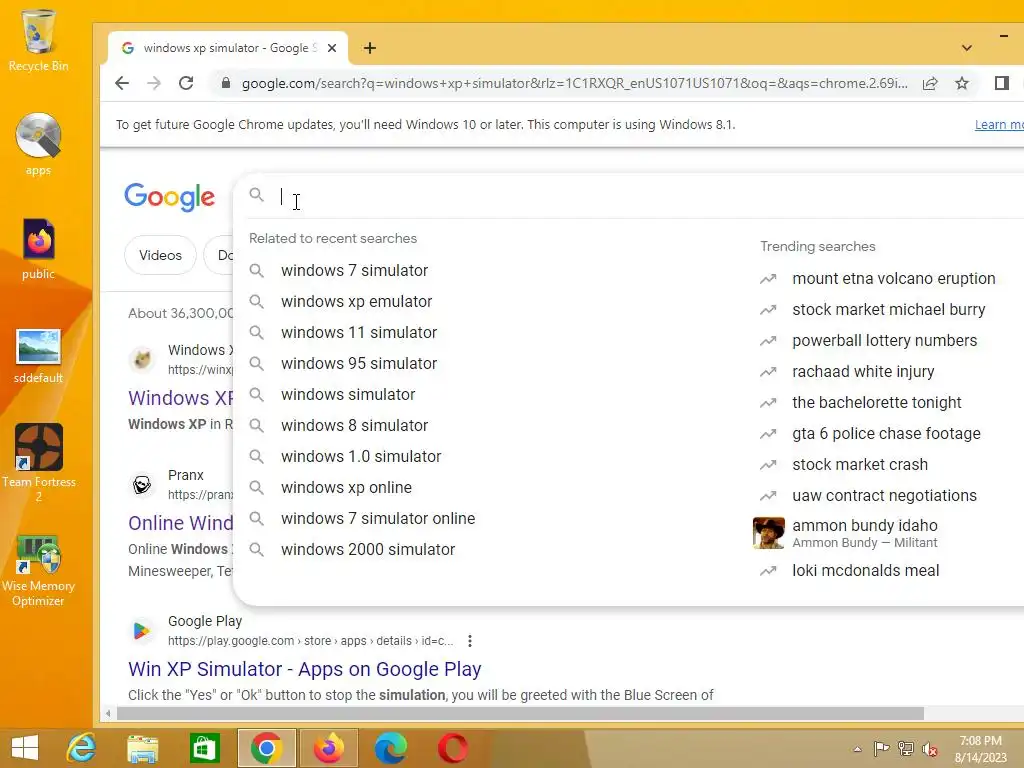Screen dimensions: 1024x768
Task: Select Team Fortress 2 shortcut
Action: pyautogui.click(x=39, y=462)
